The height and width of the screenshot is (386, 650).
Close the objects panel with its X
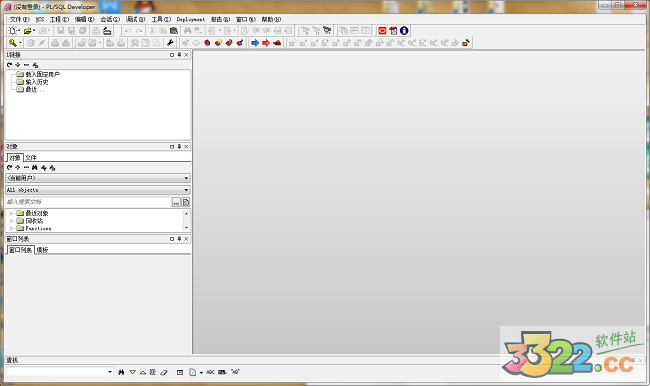[x=186, y=147]
